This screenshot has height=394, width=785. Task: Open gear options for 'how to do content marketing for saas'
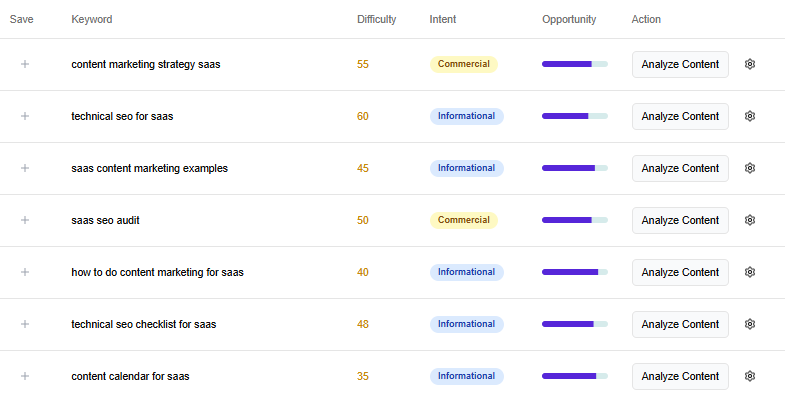tap(749, 272)
